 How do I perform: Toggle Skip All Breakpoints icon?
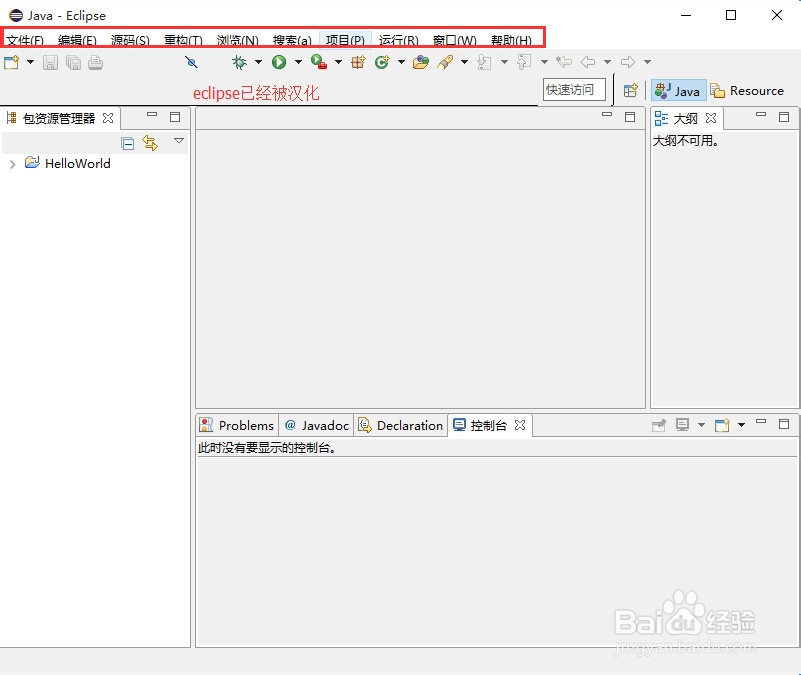click(192, 62)
